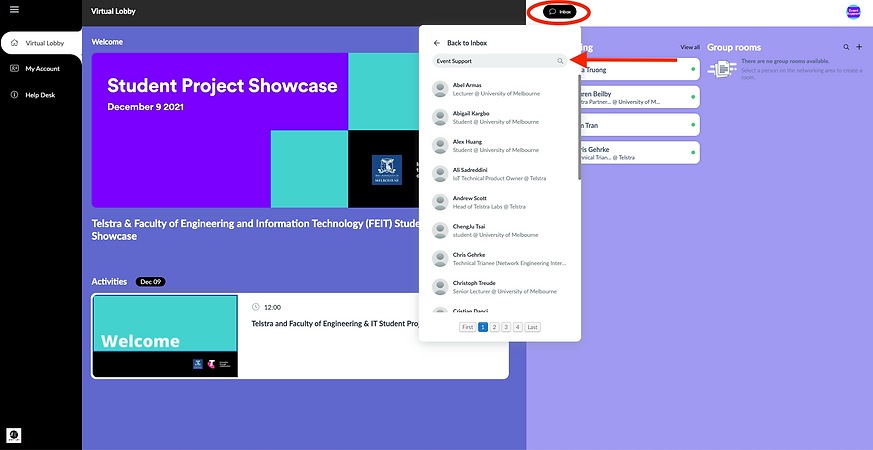873x450 pixels.
Task: Search group rooms with magnifier icon
Action: click(x=846, y=47)
